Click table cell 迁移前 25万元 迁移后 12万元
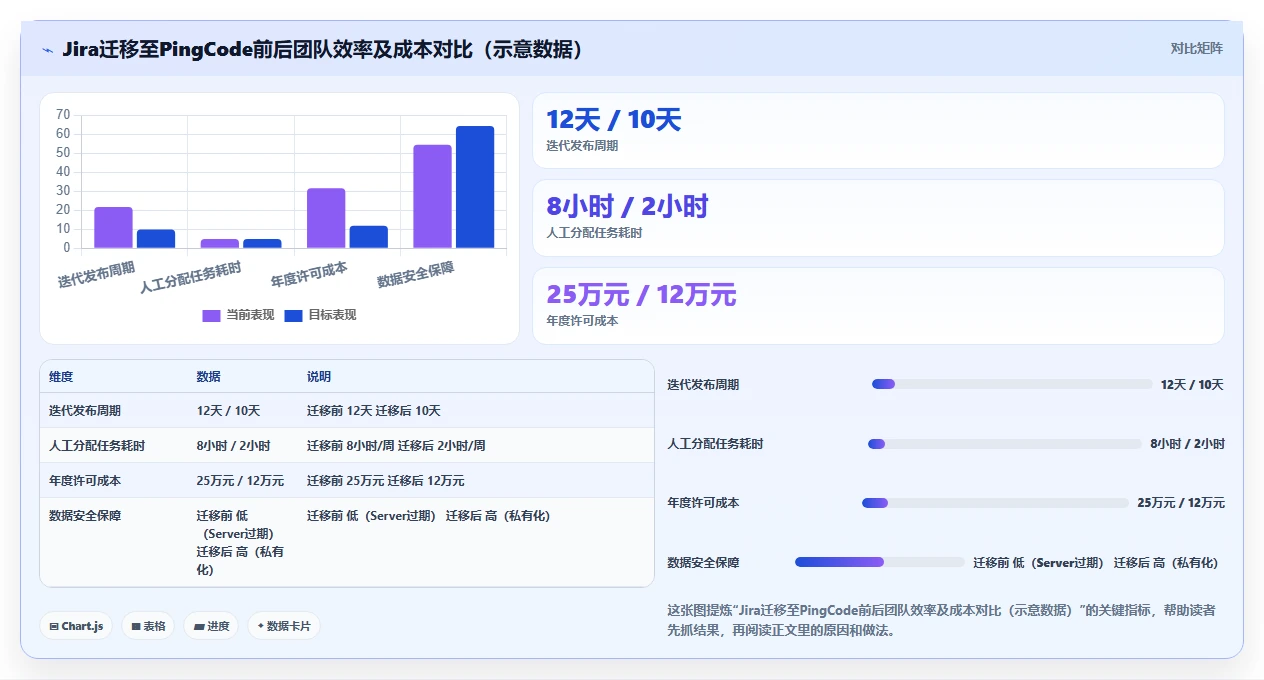Image resolution: width=1264 pixels, height=680 pixels. coord(385,481)
